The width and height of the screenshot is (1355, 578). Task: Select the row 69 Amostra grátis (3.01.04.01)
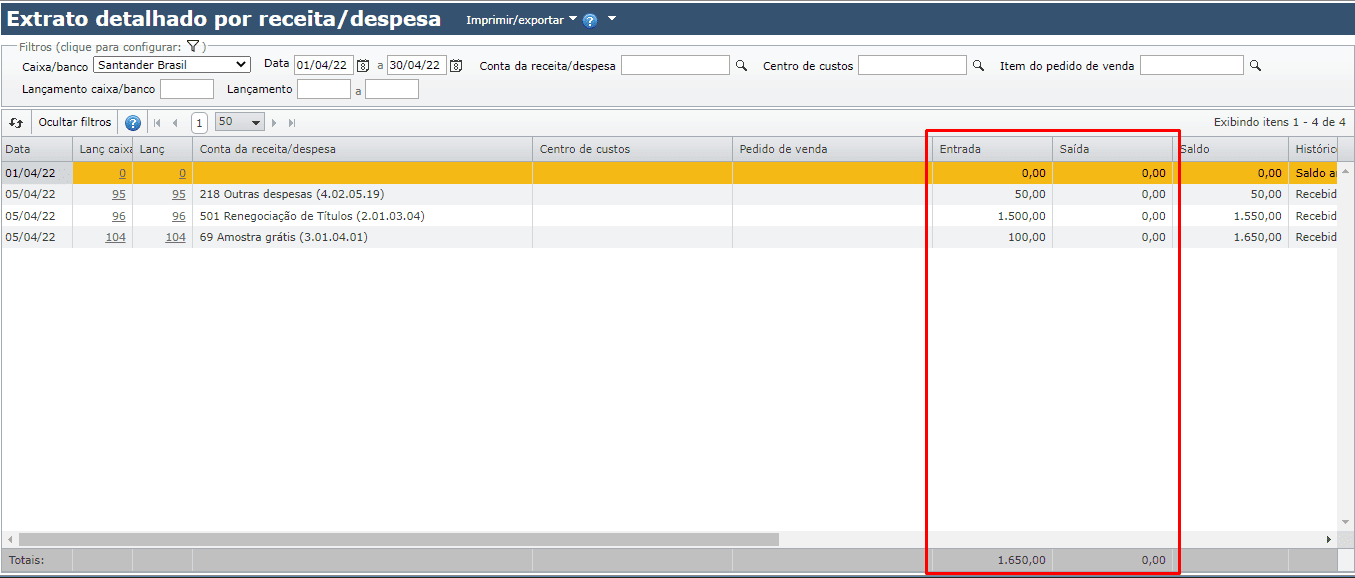click(x=669, y=238)
